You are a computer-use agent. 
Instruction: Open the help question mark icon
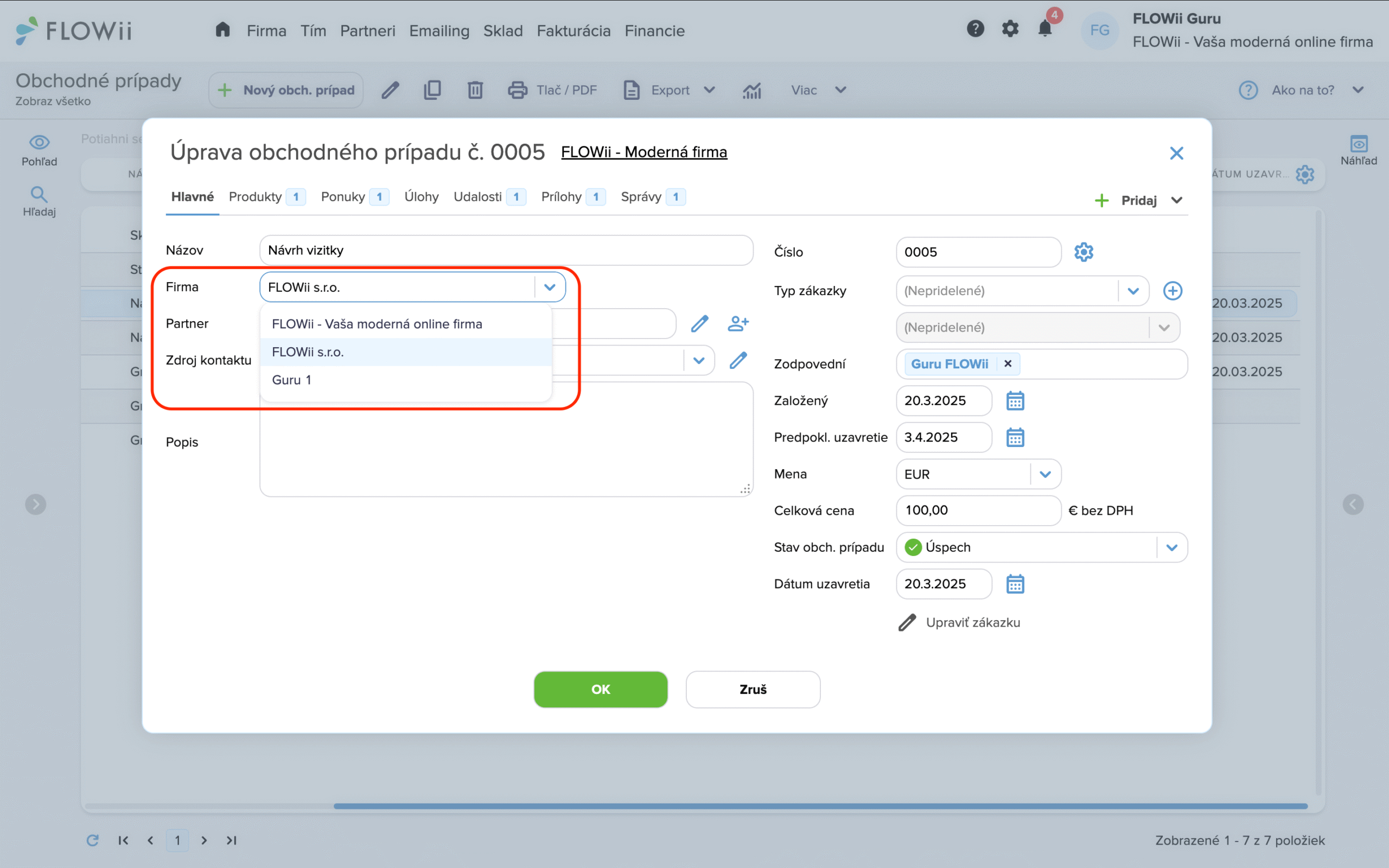[975, 29]
